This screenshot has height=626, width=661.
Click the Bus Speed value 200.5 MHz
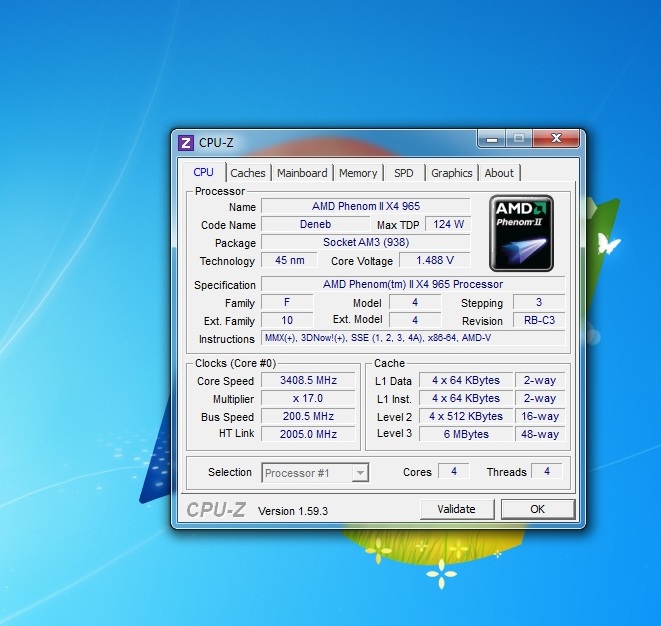pos(308,416)
